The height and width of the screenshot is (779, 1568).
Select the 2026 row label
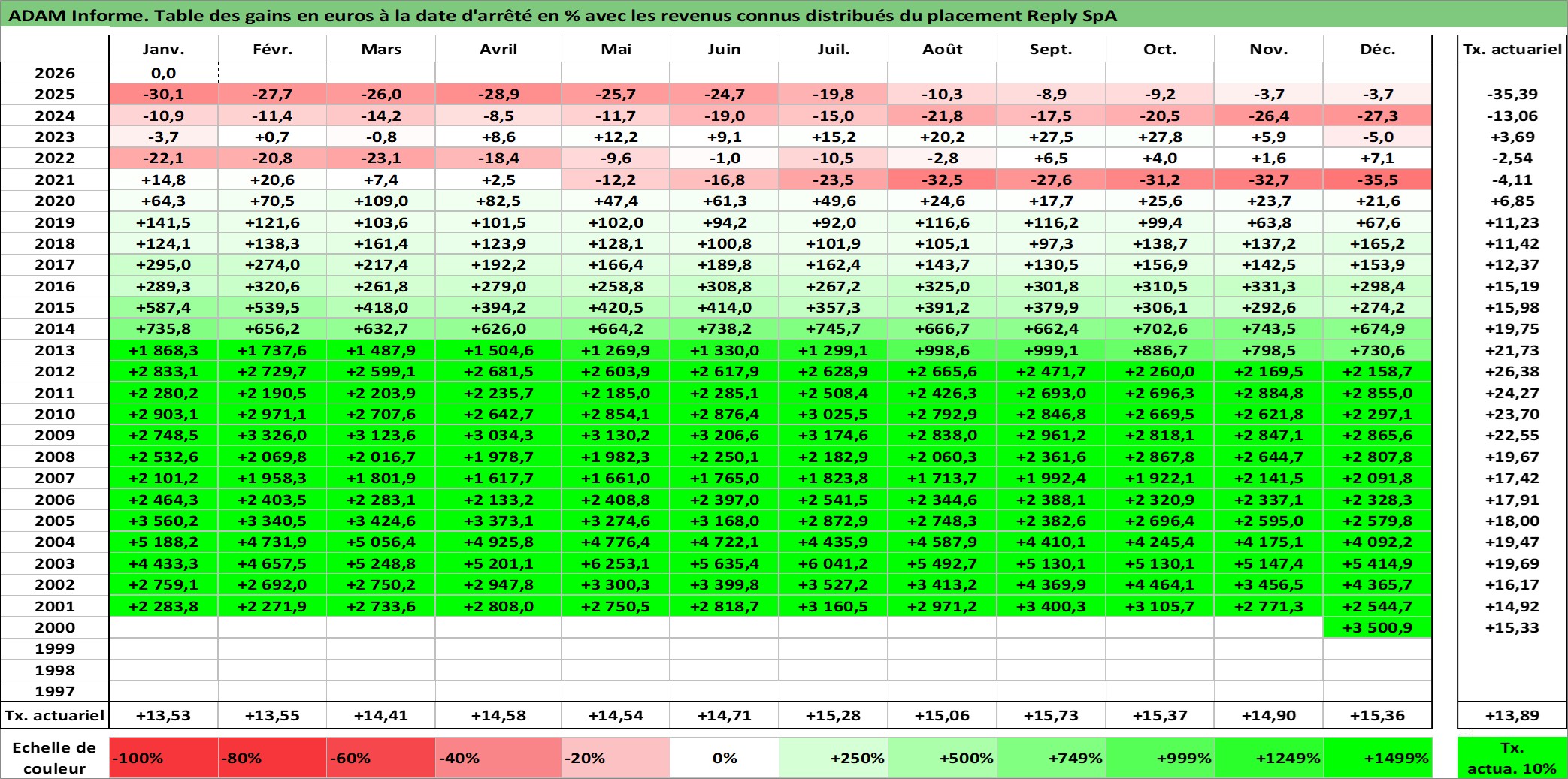point(55,73)
